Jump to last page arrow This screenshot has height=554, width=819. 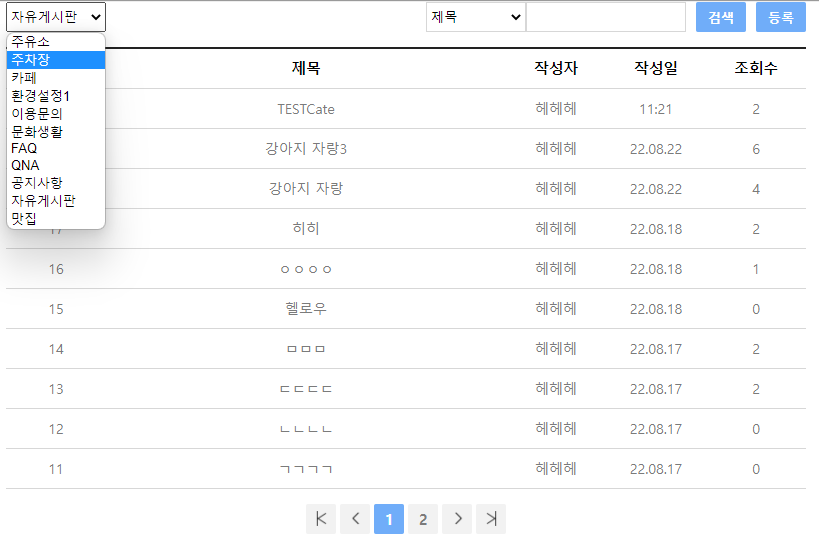[491, 518]
